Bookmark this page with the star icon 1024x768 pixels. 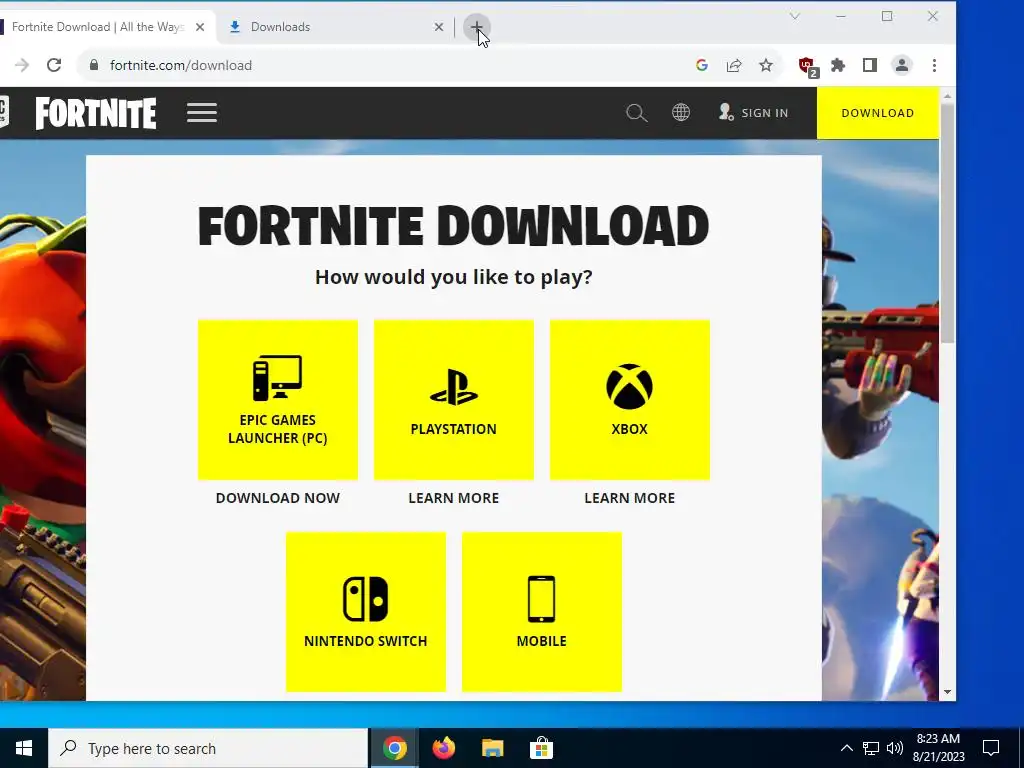point(766,65)
